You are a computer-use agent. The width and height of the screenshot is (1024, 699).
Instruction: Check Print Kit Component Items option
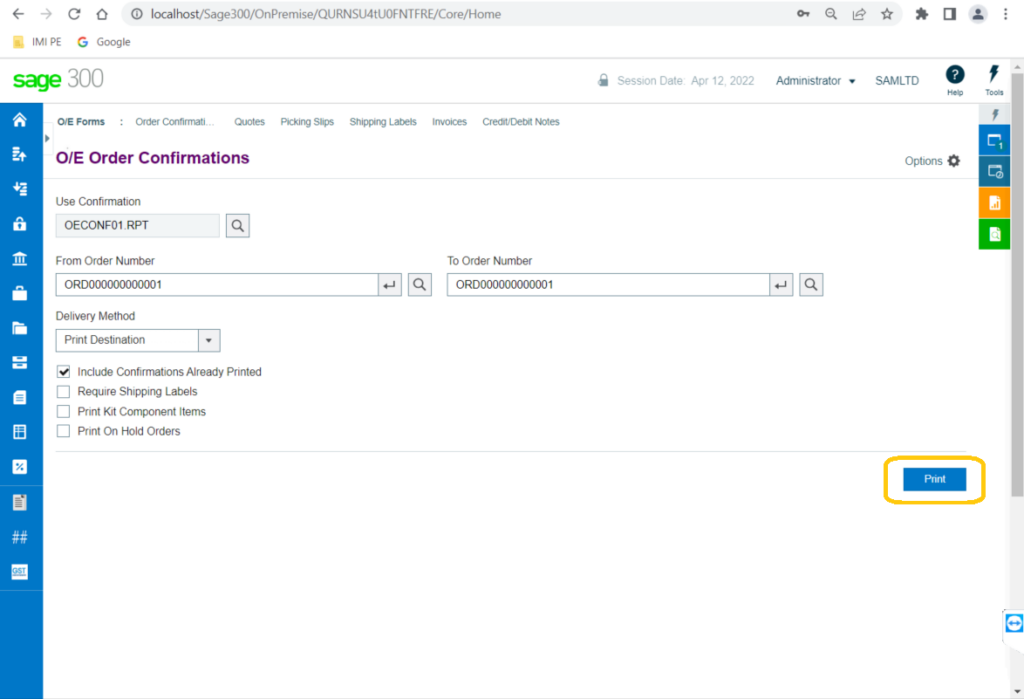point(64,412)
